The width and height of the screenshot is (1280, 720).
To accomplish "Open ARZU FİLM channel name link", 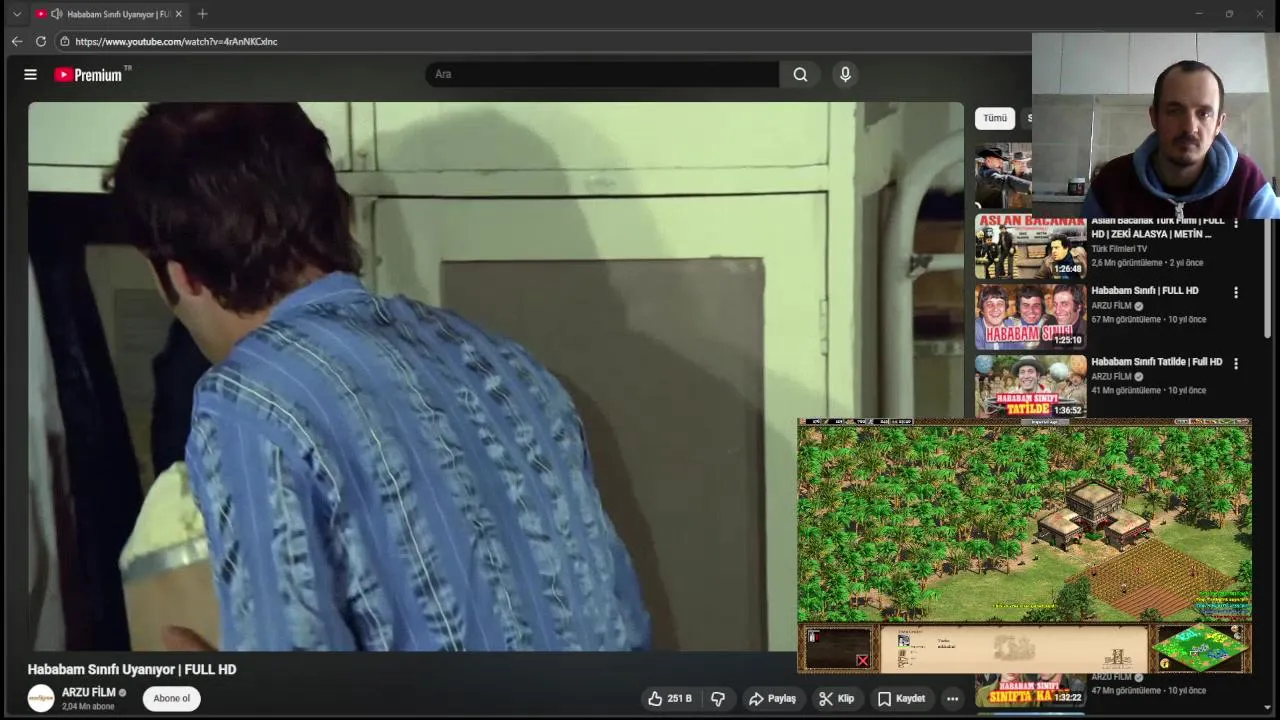I will click(x=89, y=692).
